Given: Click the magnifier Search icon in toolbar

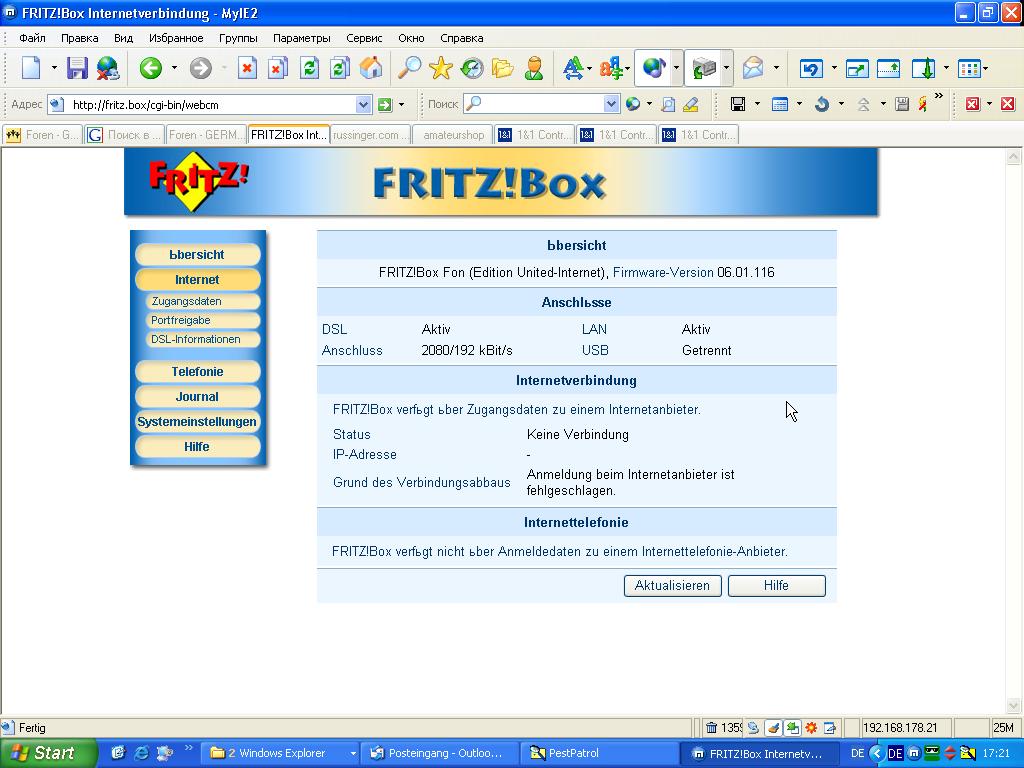Looking at the screenshot, I should (410, 67).
